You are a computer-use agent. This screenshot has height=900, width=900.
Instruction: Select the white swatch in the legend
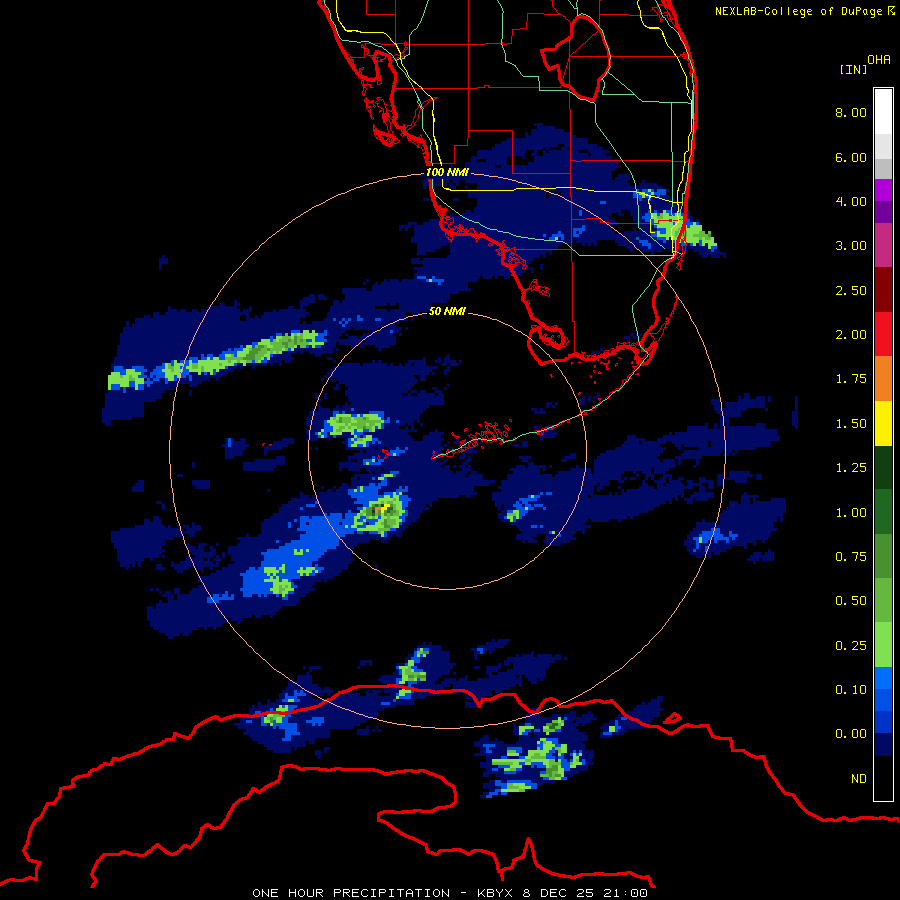(x=883, y=111)
